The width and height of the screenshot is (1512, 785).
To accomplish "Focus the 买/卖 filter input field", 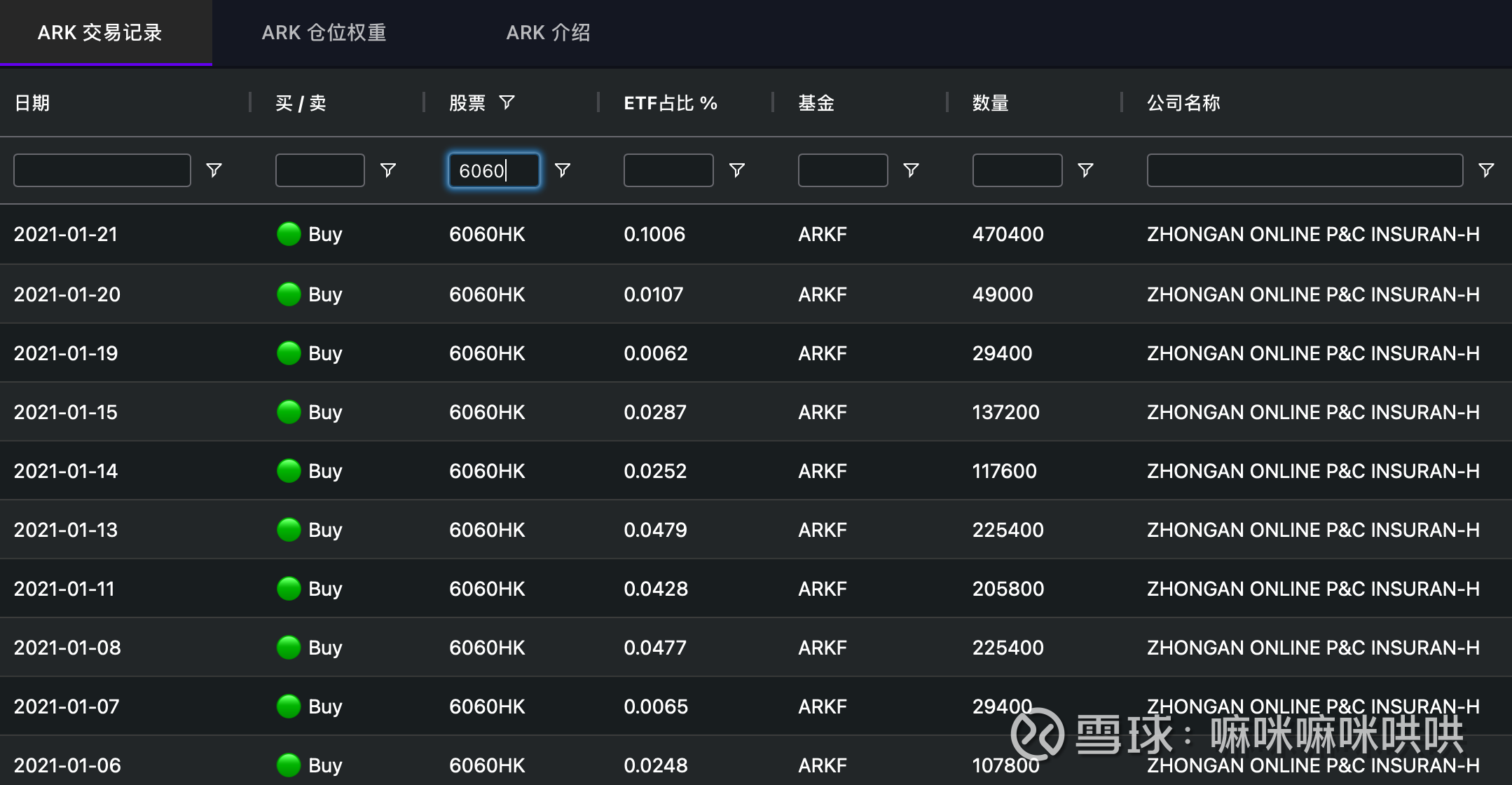I will click(320, 170).
